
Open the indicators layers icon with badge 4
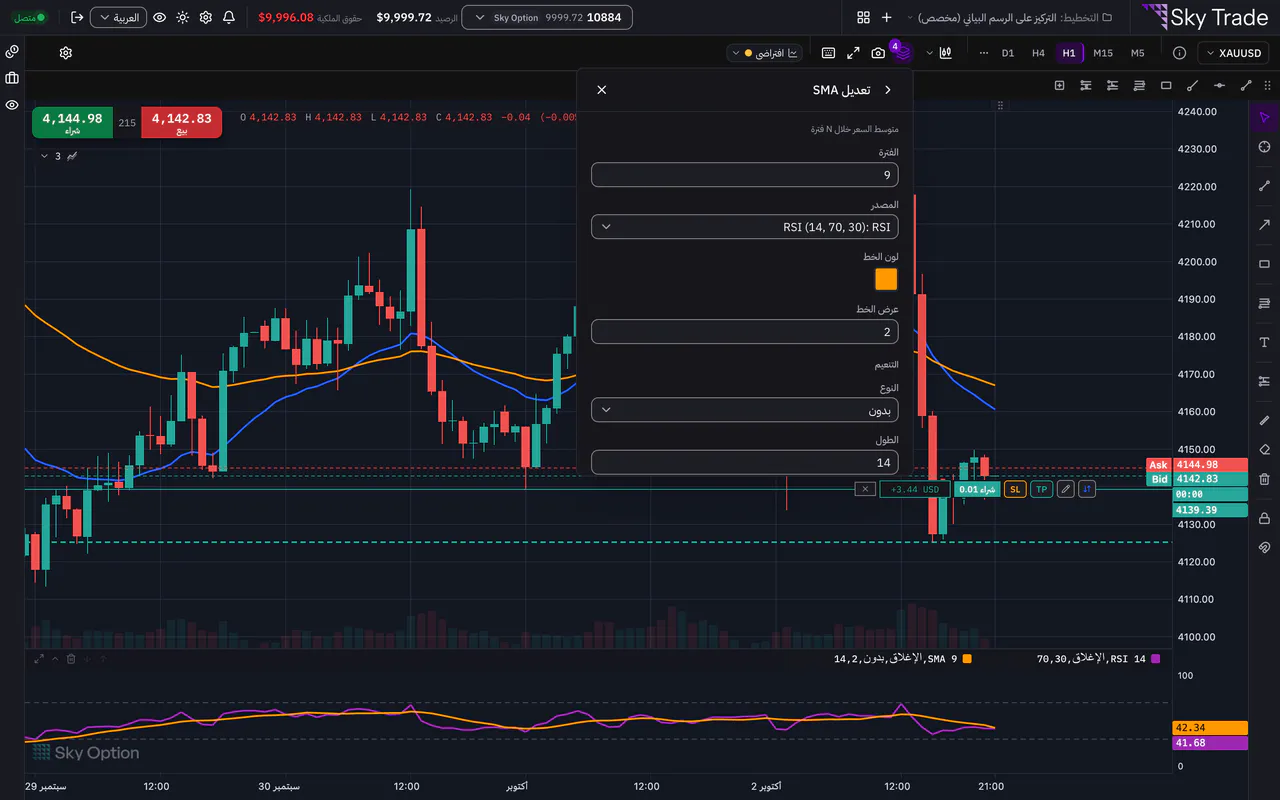[x=903, y=53]
